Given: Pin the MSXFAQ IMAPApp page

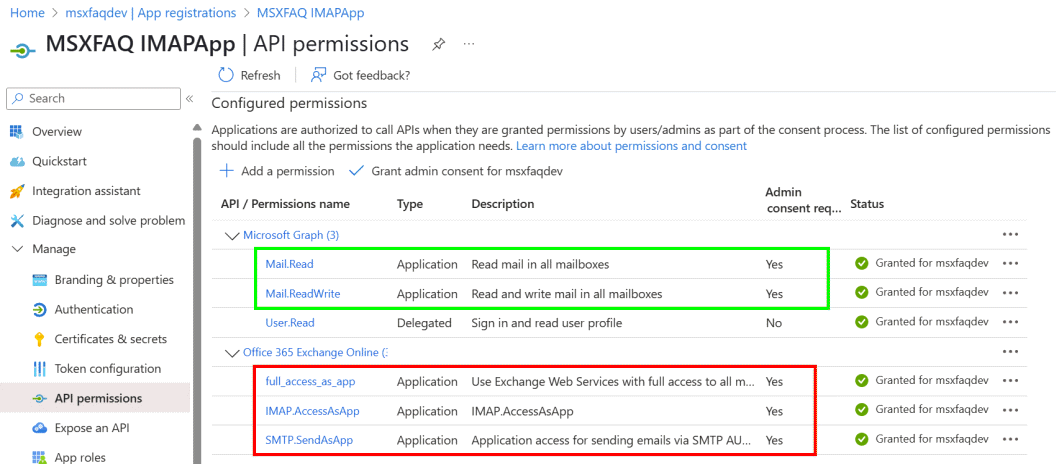Looking at the screenshot, I should coord(438,45).
